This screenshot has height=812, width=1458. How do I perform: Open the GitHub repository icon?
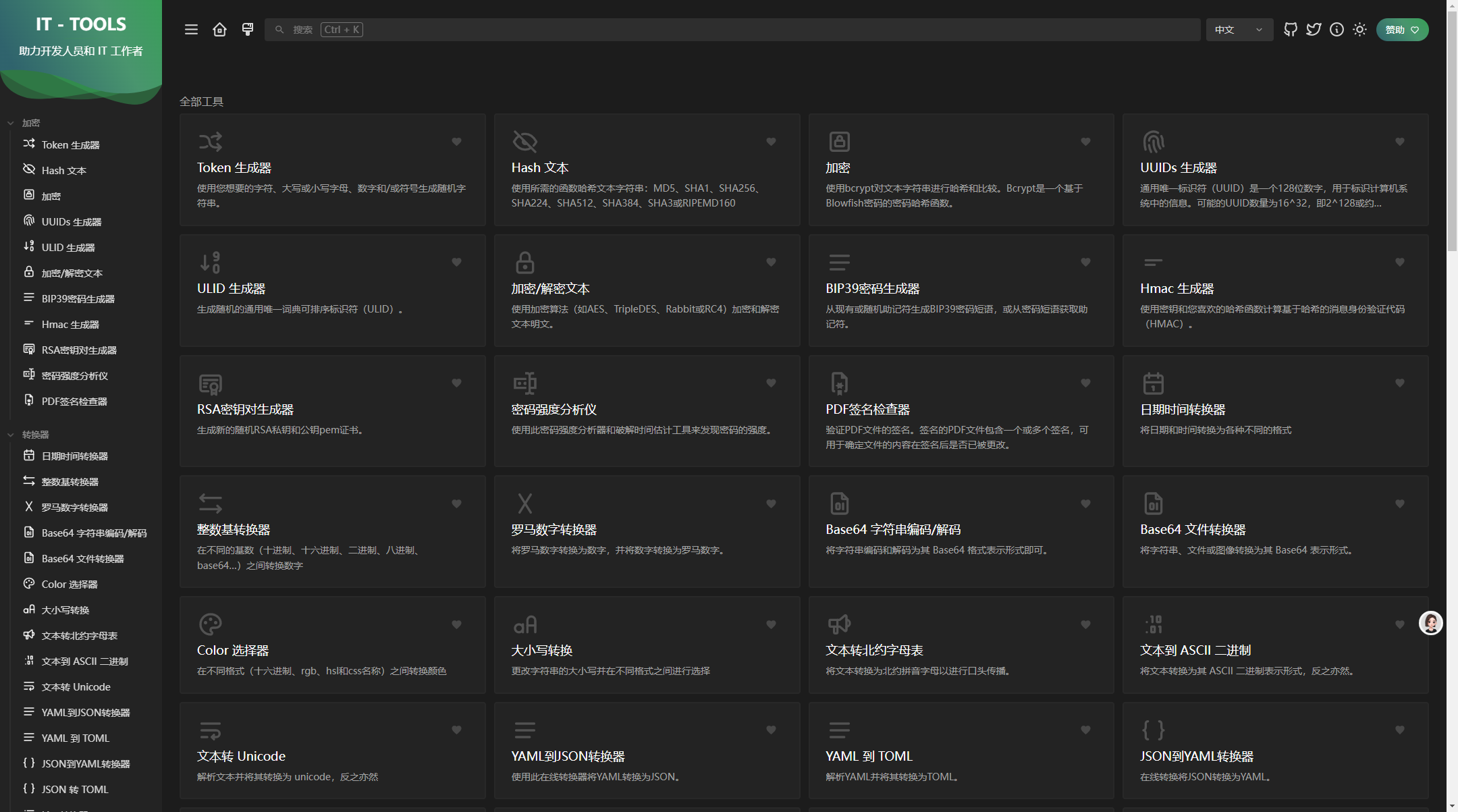pyautogui.click(x=1290, y=30)
